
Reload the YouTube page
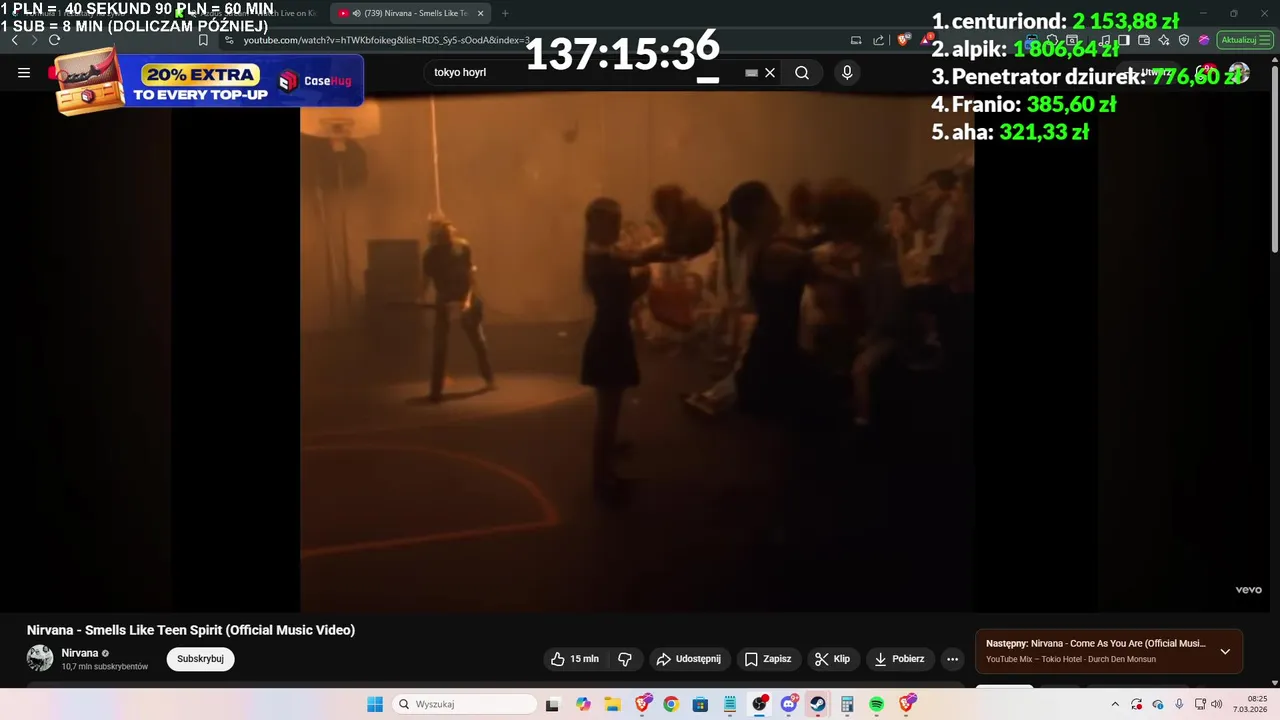click(54, 40)
